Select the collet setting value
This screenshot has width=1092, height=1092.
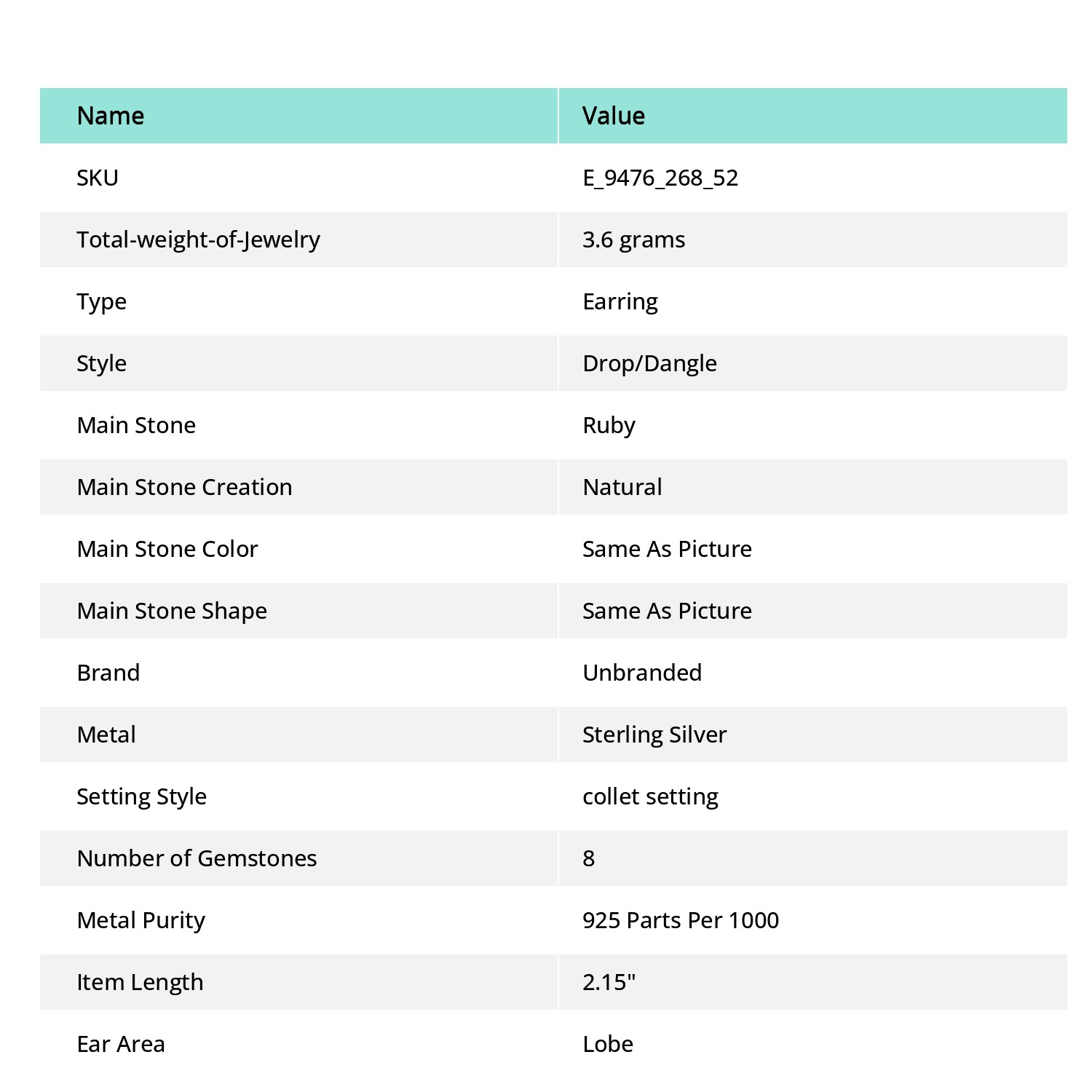pyautogui.click(x=651, y=796)
